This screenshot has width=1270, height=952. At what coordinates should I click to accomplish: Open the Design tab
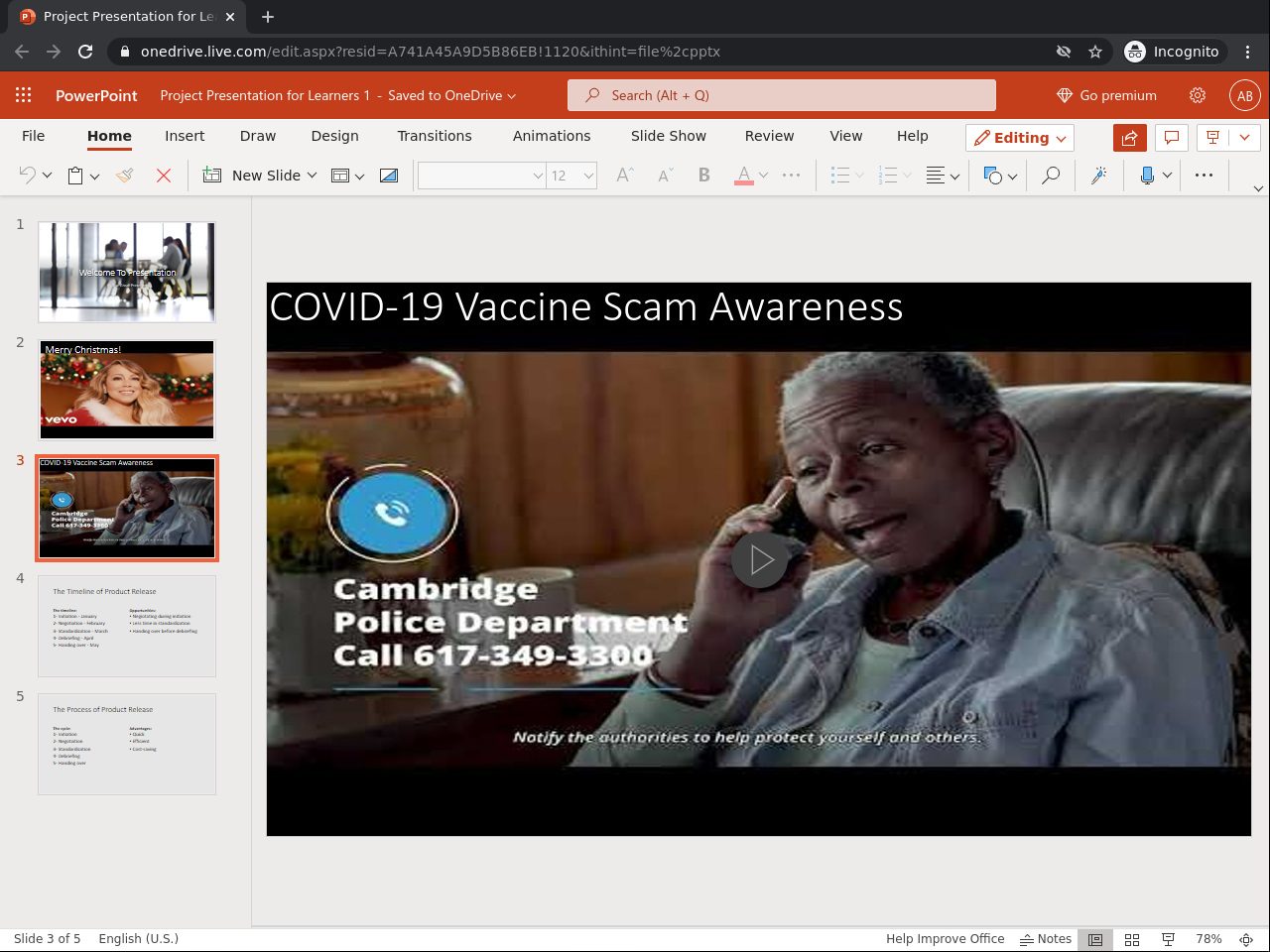pyautogui.click(x=335, y=136)
